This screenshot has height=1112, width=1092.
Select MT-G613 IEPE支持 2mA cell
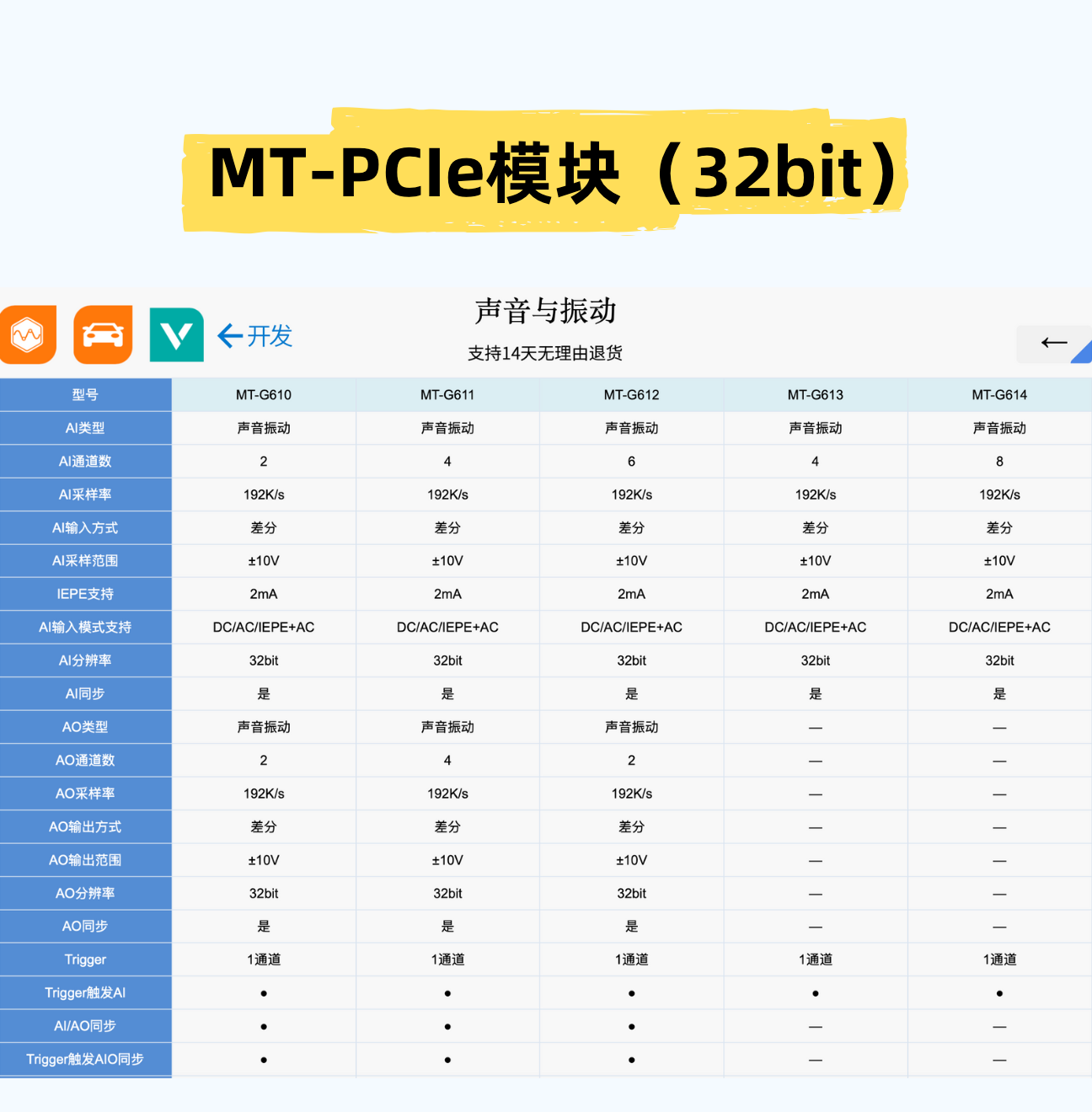816,594
